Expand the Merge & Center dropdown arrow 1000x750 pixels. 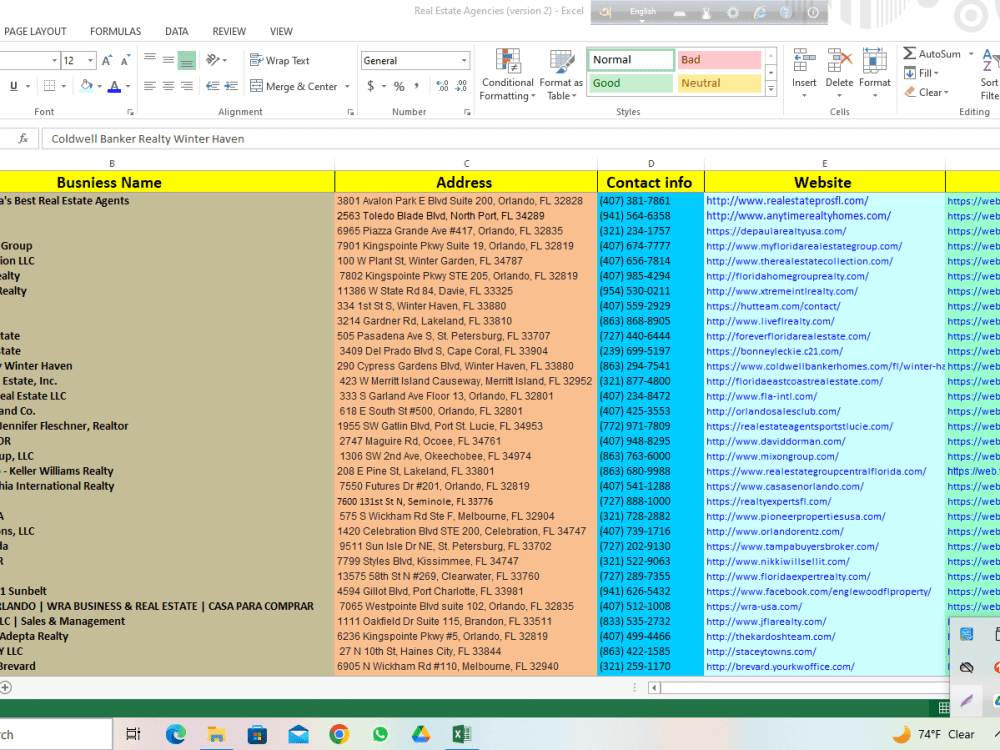pyautogui.click(x=348, y=86)
